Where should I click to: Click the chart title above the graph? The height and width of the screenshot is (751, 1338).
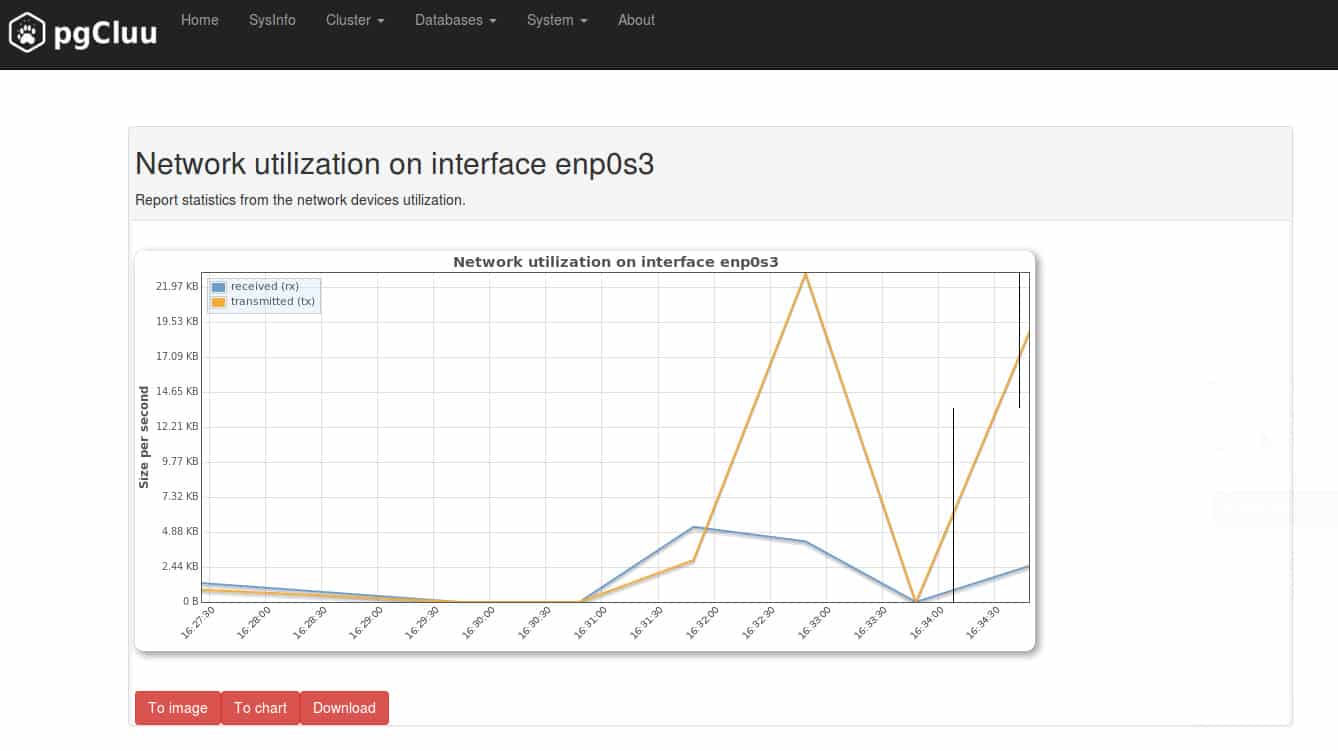tap(615, 262)
